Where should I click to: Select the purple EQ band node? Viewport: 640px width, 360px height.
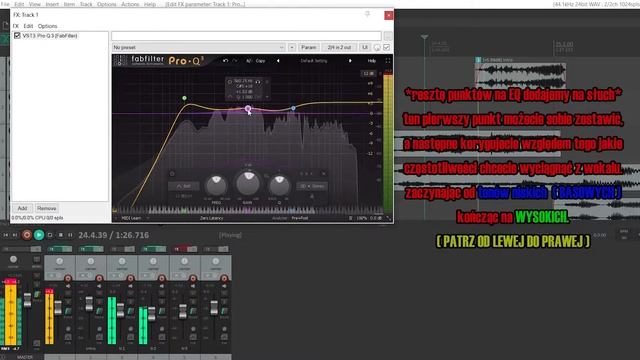point(248,109)
